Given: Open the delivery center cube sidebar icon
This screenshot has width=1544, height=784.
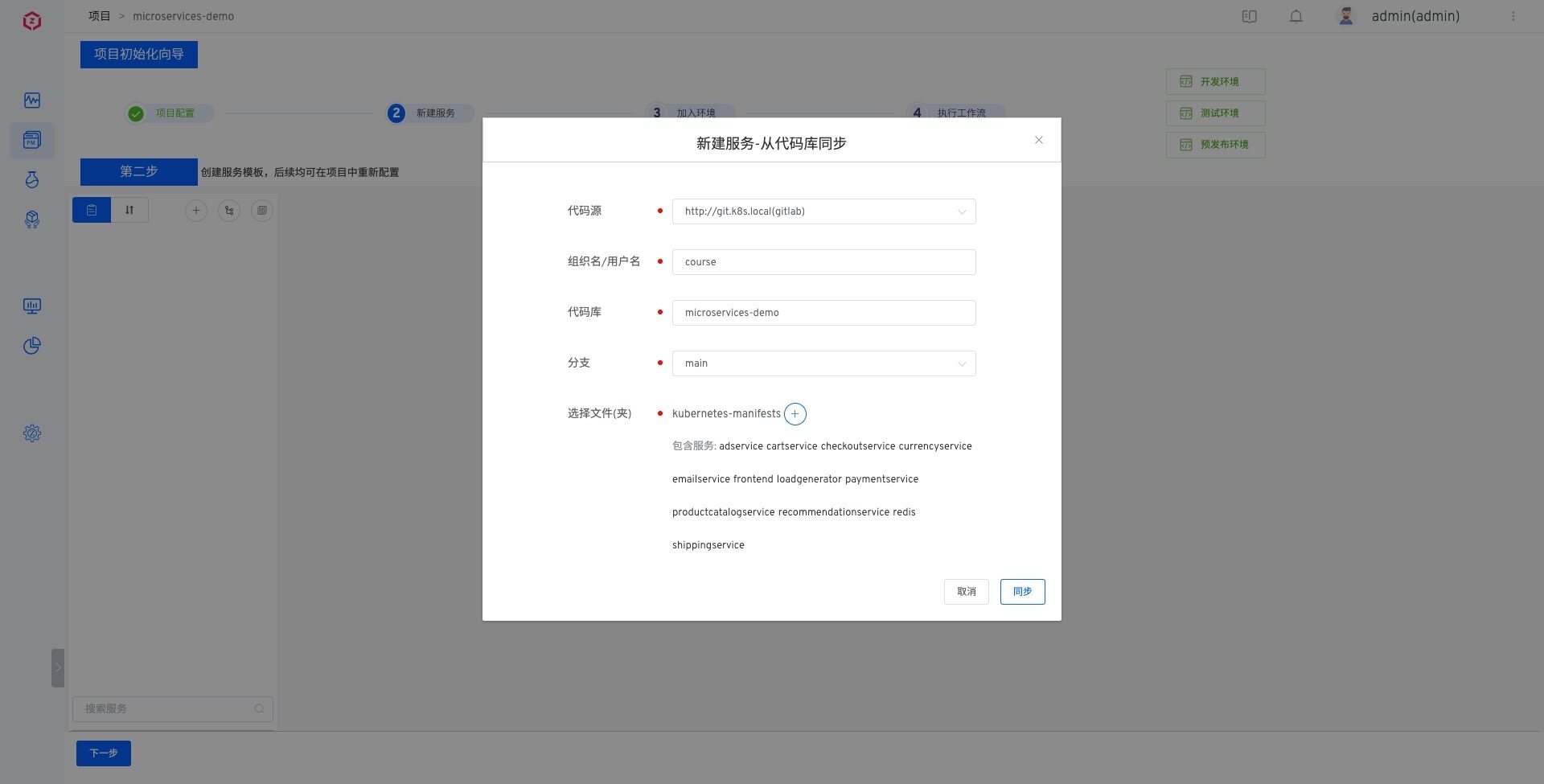Looking at the screenshot, I should coord(32,220).
